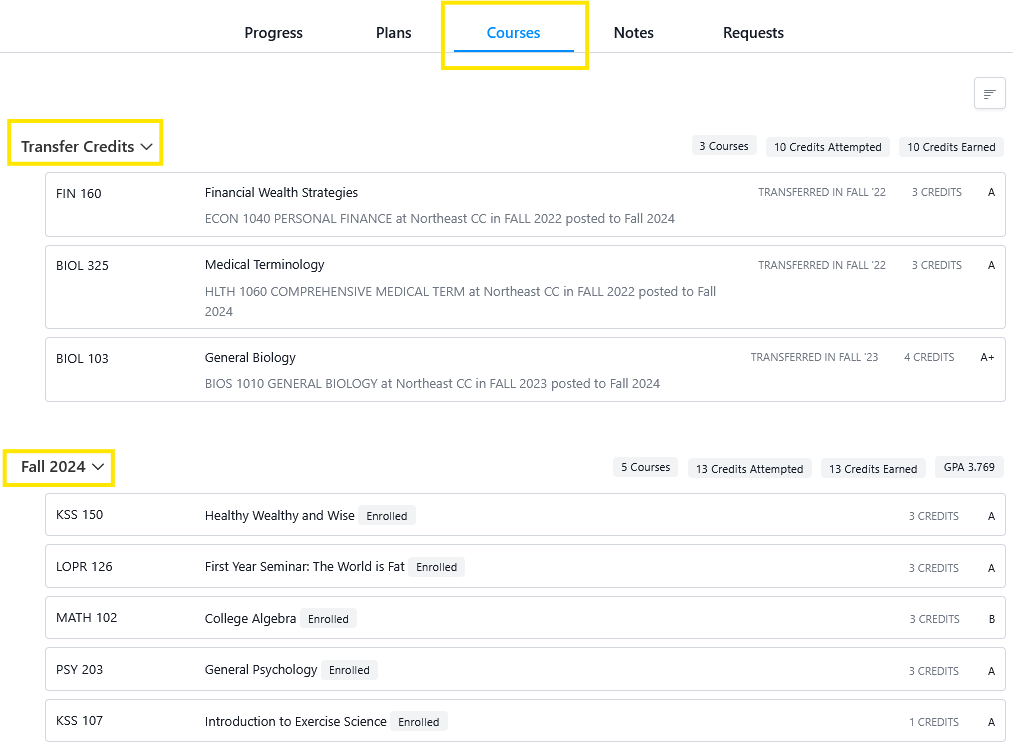
Task: Collapse the Transfer Credits section chevron
Action: click(147, 147)
